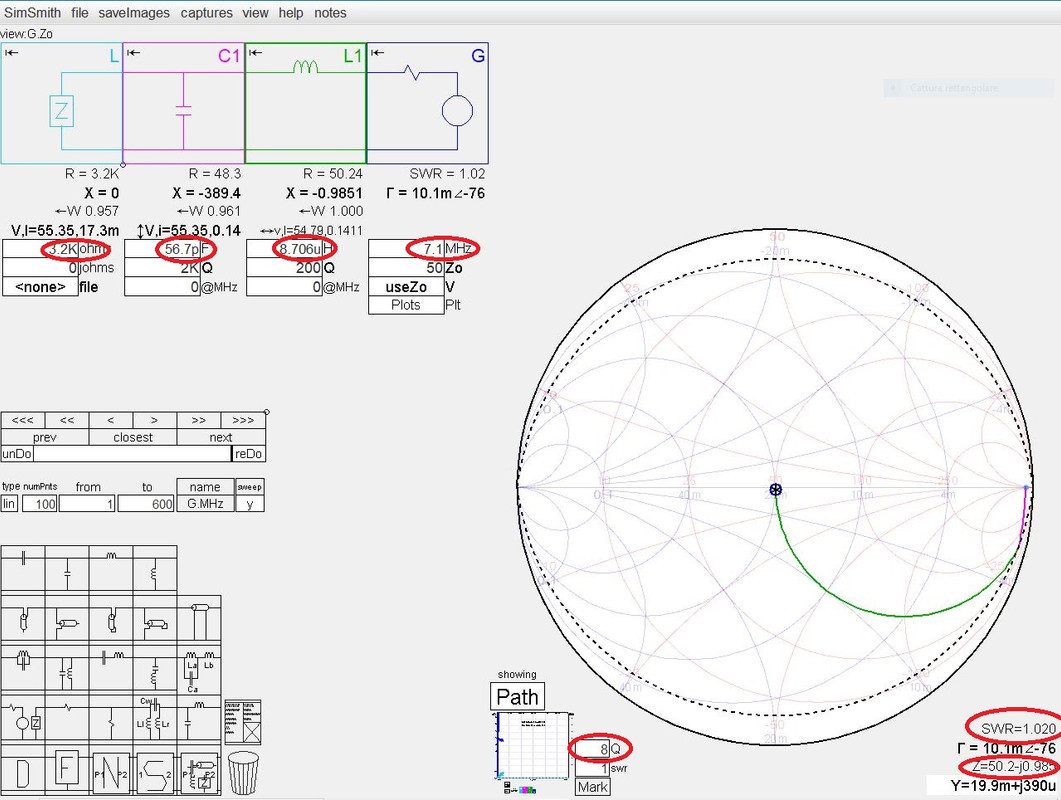Pick the La Lb Ca tee network element
Screen dimensions: 1061x800
pos(199,669)
